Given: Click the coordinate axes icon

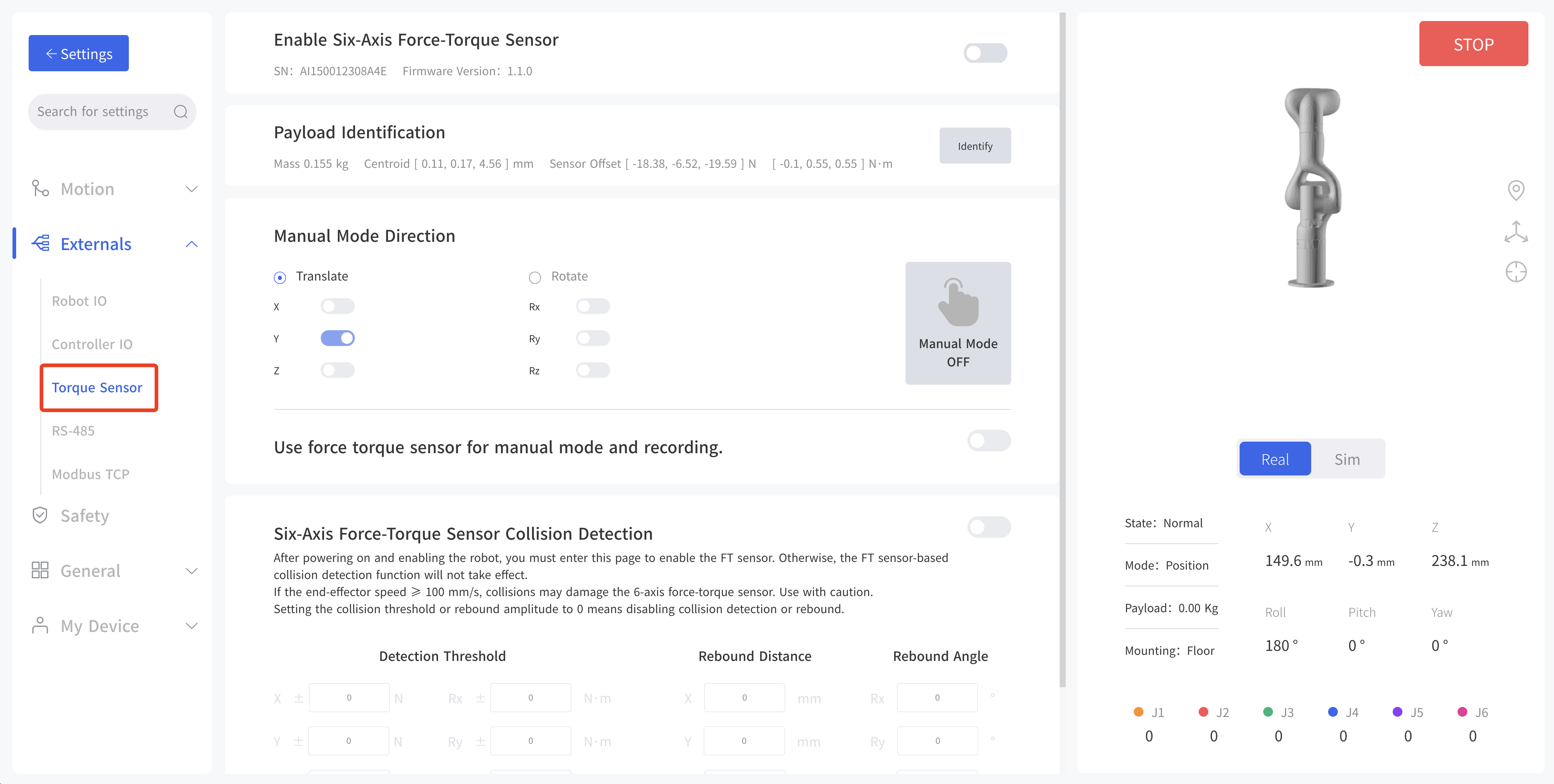Looking at the screenshot, I should tap(1515, 232).
